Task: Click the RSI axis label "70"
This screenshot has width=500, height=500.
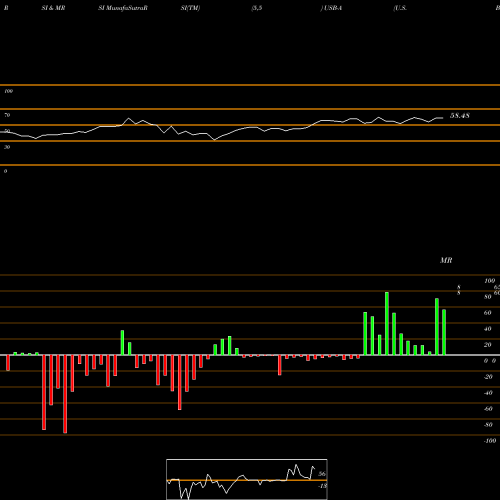Action: coord(7,115)
